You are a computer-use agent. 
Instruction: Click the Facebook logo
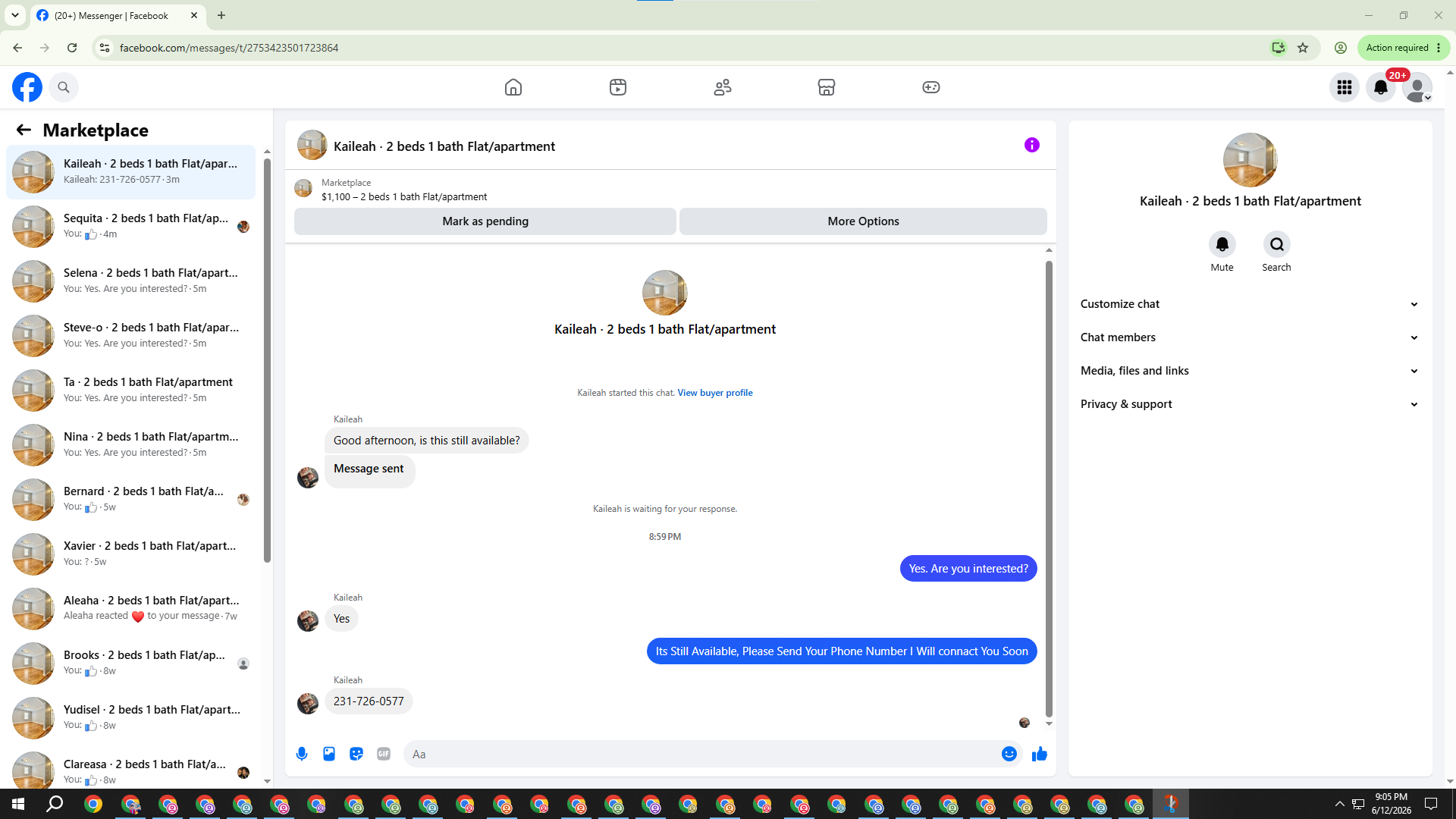click(27, 87)
